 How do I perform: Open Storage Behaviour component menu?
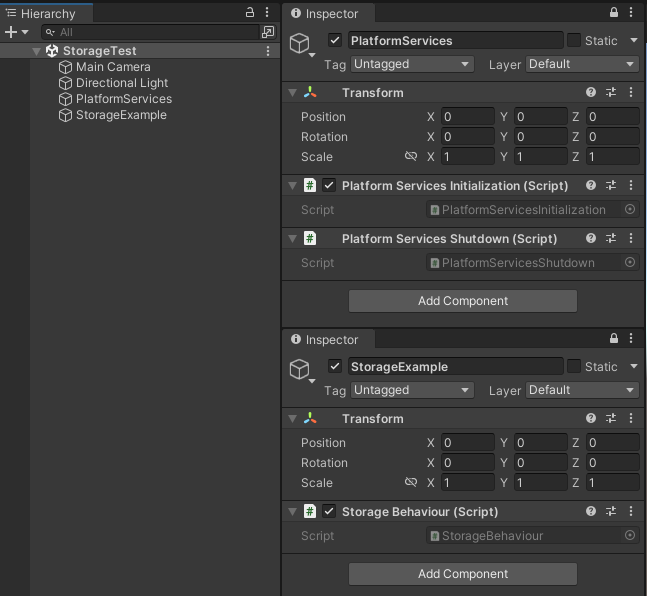pos(631,511)
